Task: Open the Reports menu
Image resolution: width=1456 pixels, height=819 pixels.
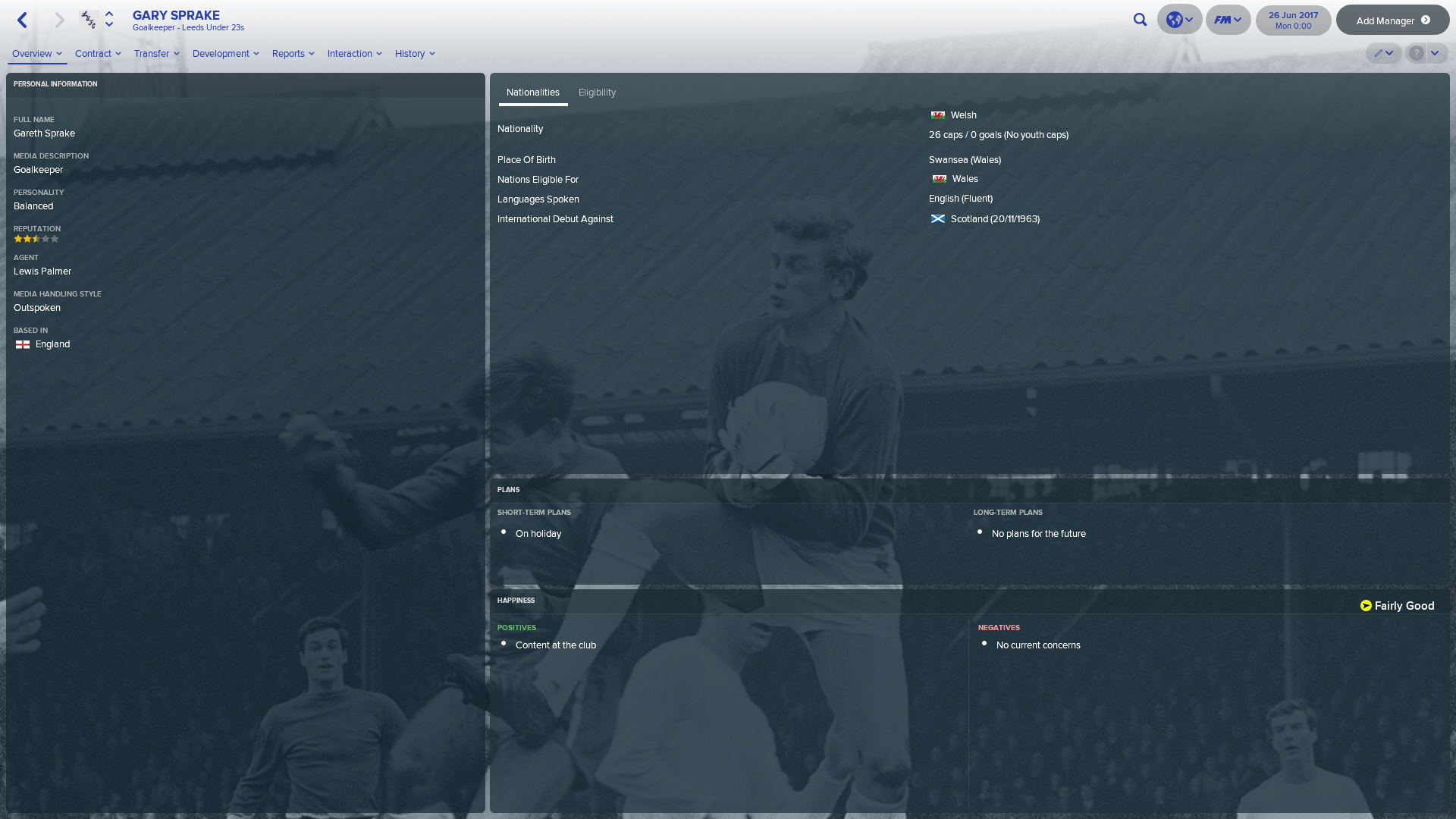Action: [293, 54]
